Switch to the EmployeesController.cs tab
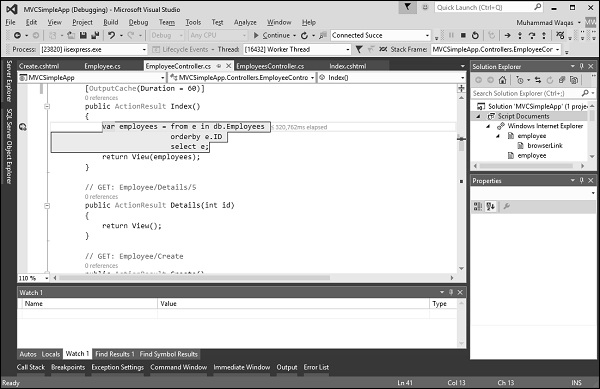The width and height of the screenshot is (600, 389). (x=270, y=66)
